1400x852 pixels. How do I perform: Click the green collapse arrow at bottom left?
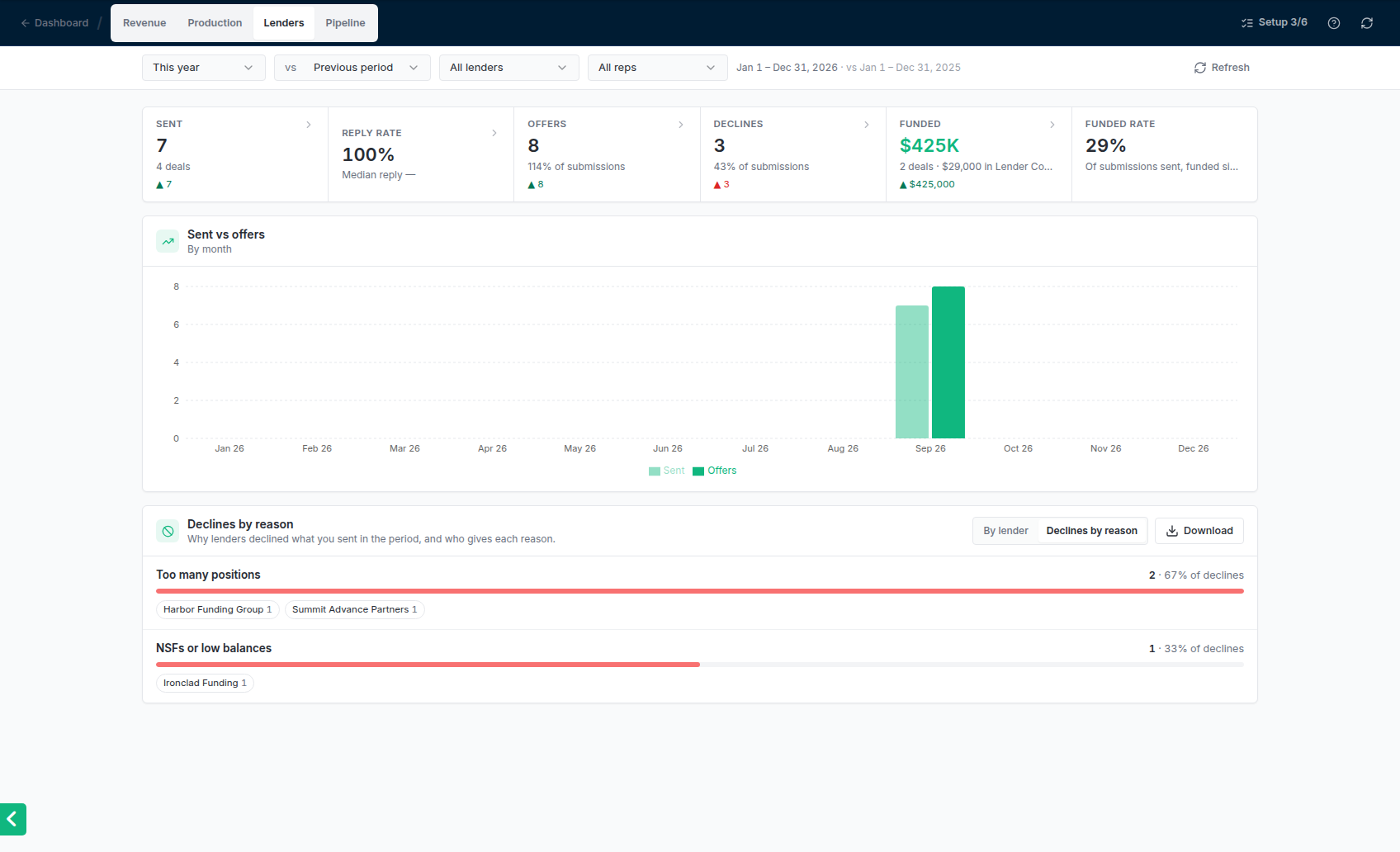tap(13, 819)
